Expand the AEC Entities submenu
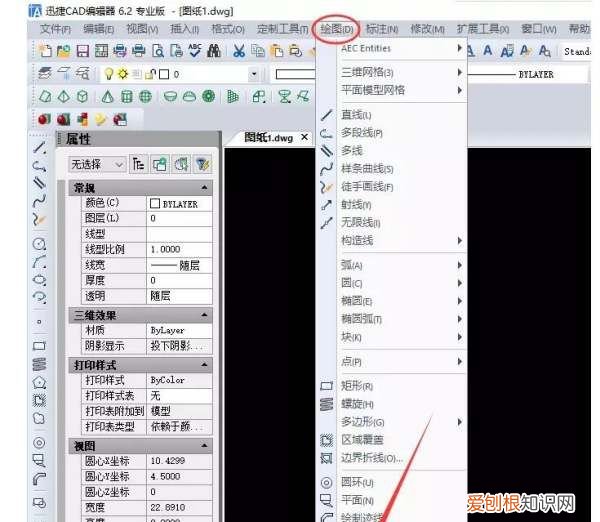Screen dimensions: 600x522 pyautogui.click(x=391, y=48)
